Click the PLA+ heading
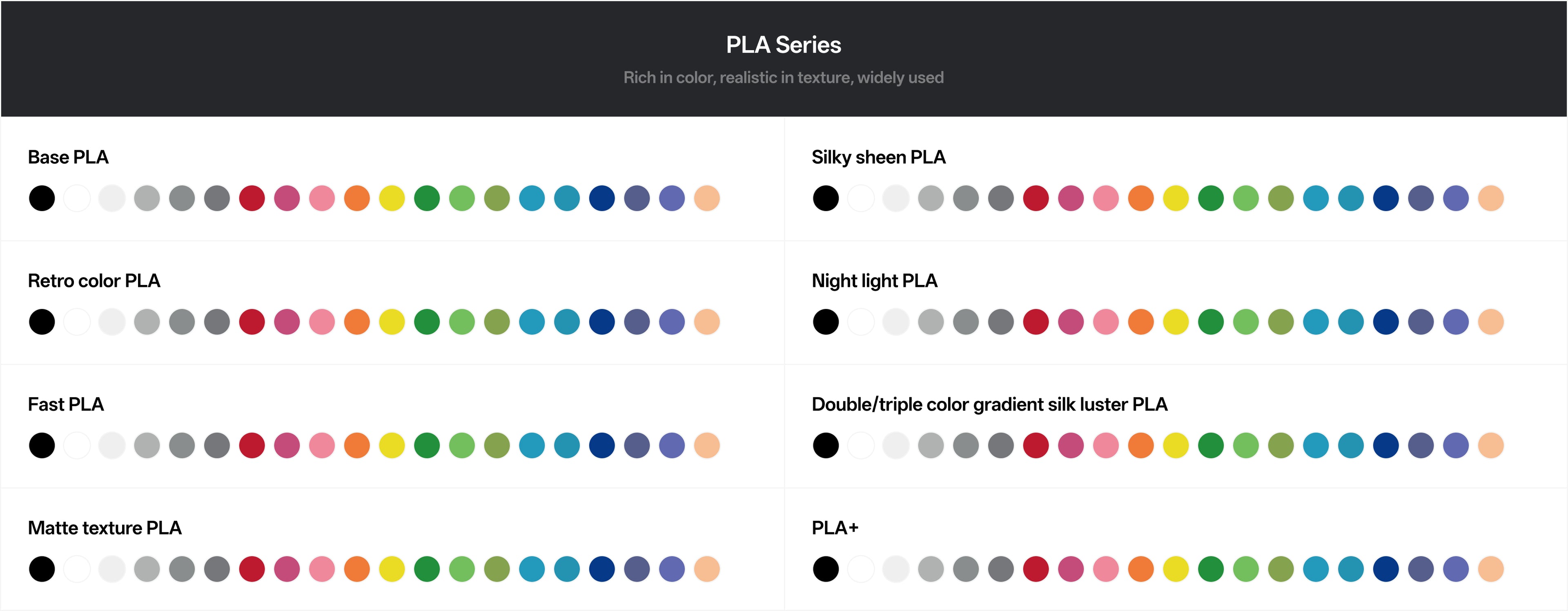Screen dimensions: 1568x611 tap(835, 528)
